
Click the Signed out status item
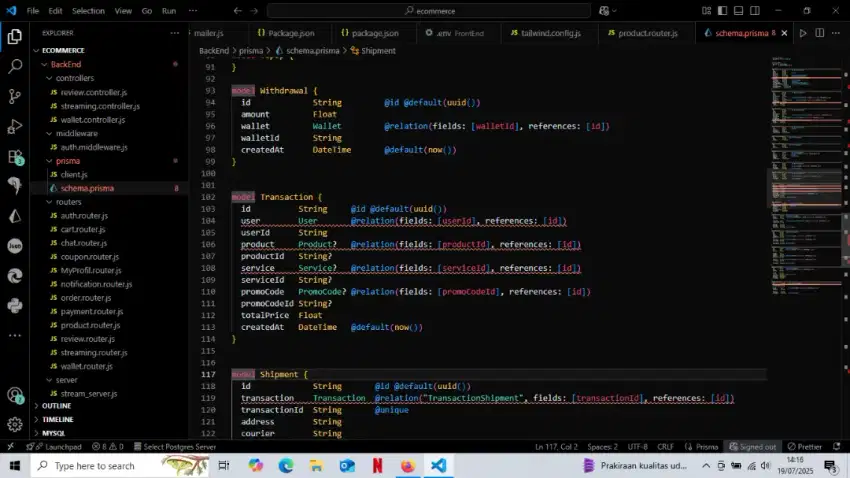pos(752,447)
